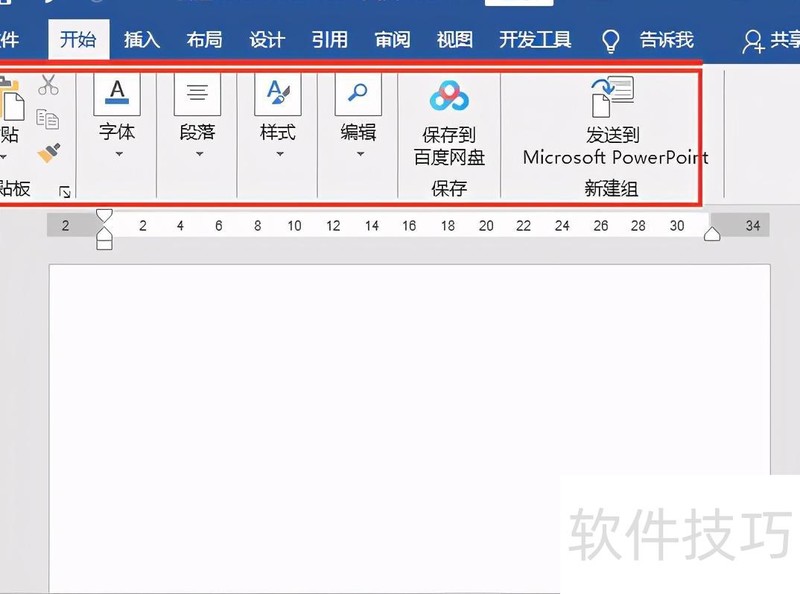Image resolution: width=800 pixels, height=594 pixels.
Task: Click the Copy icon in clipboard group
Action: (48, 119)
